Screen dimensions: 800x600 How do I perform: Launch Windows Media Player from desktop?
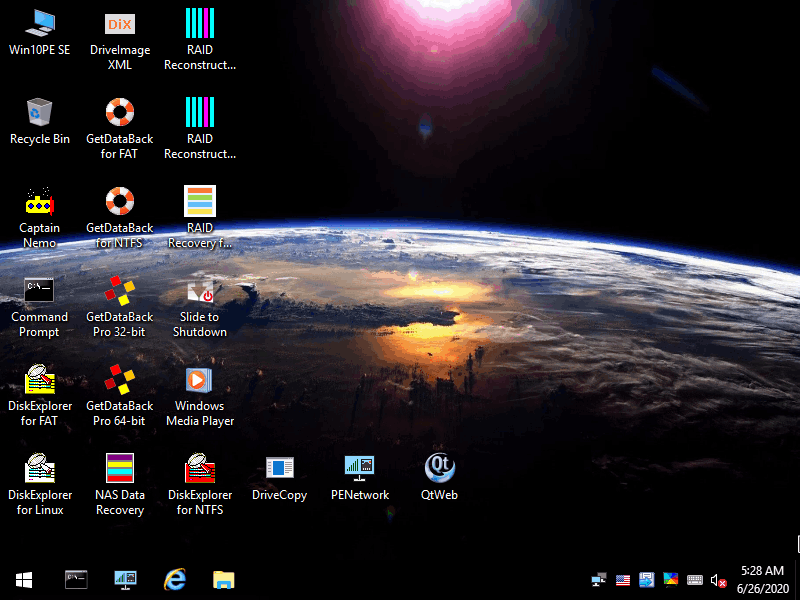[200, 379]
